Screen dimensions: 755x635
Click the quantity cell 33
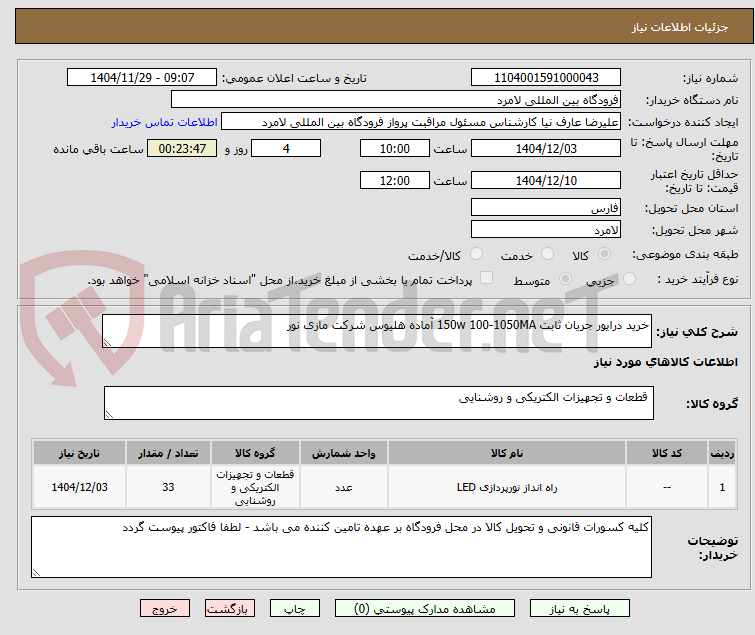coord(168,487)
